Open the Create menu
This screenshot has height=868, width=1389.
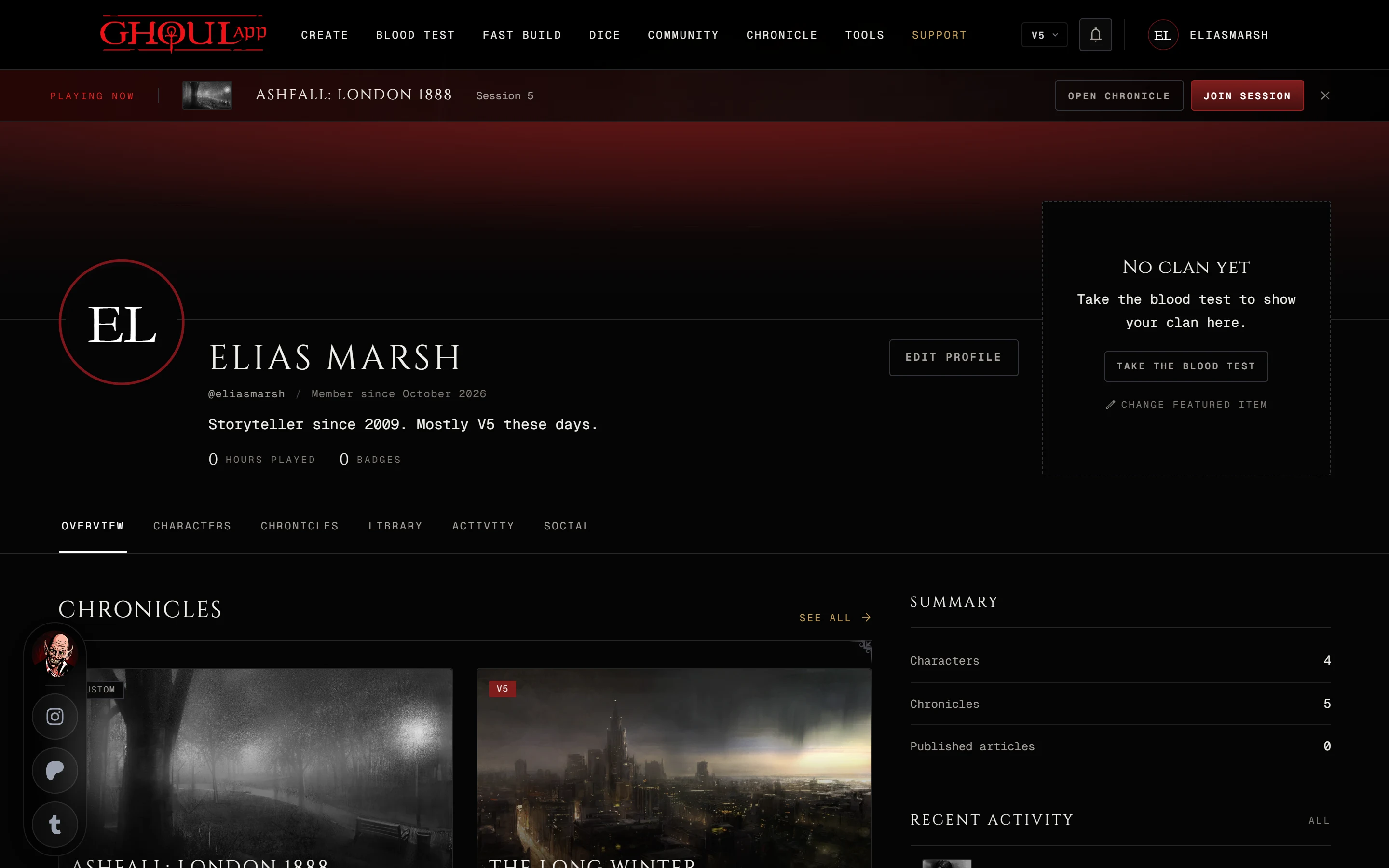point(324,35)
